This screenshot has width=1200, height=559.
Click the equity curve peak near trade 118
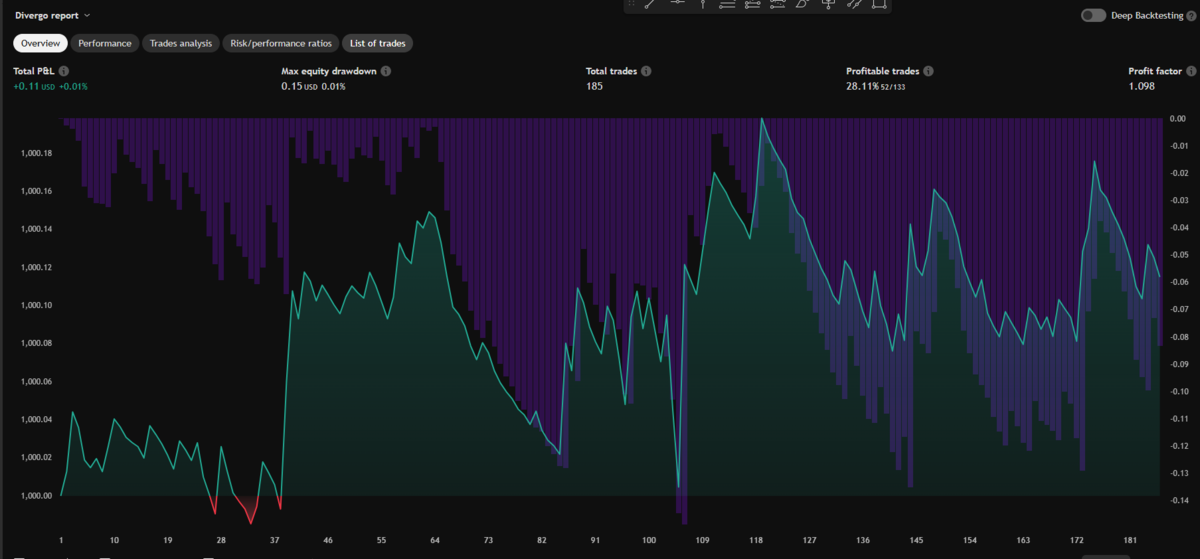762,119
